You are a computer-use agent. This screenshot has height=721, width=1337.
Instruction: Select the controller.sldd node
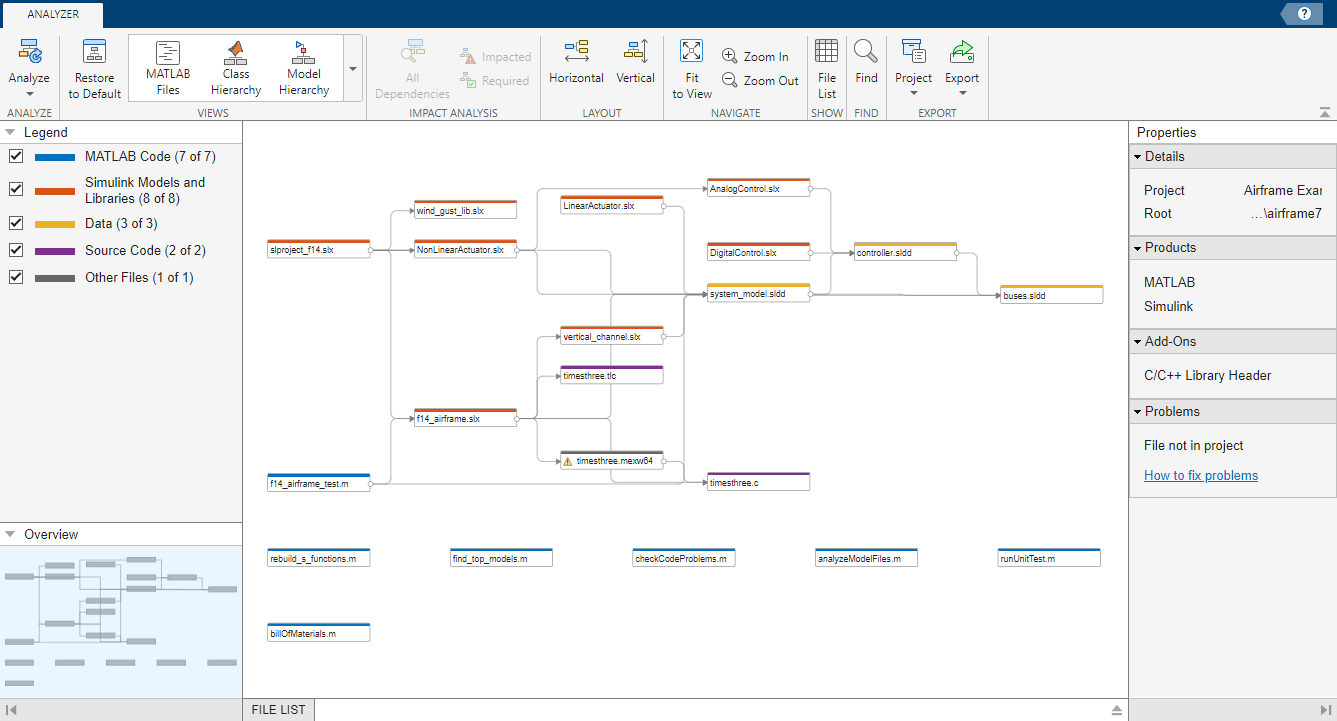click(x=903, y=252)
